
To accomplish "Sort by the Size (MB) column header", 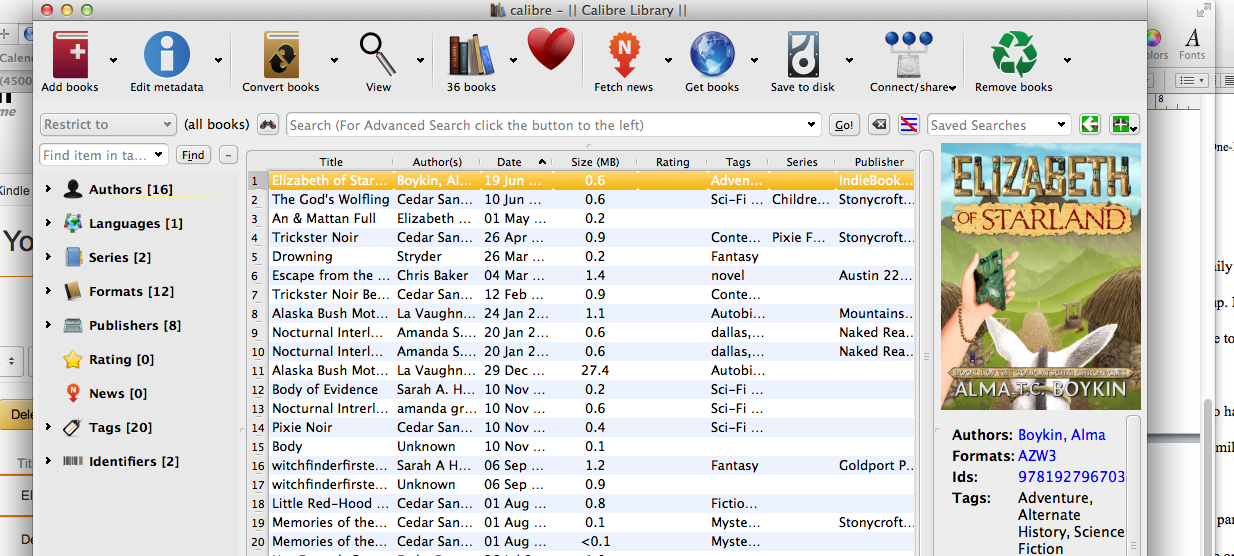I will [x=594, y=162].
